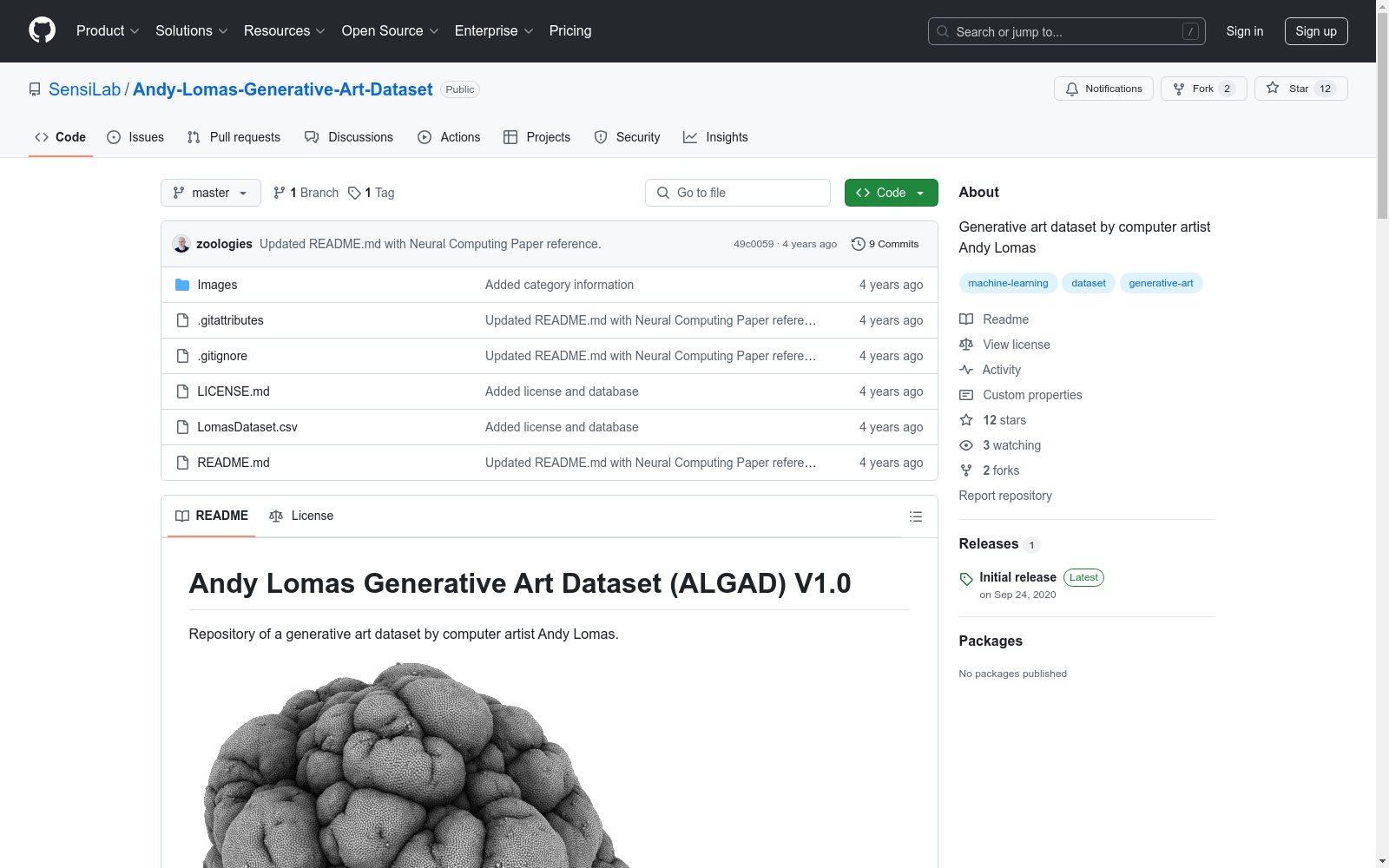
Task: Open commit 49c0059
Action: coord(754,244)
